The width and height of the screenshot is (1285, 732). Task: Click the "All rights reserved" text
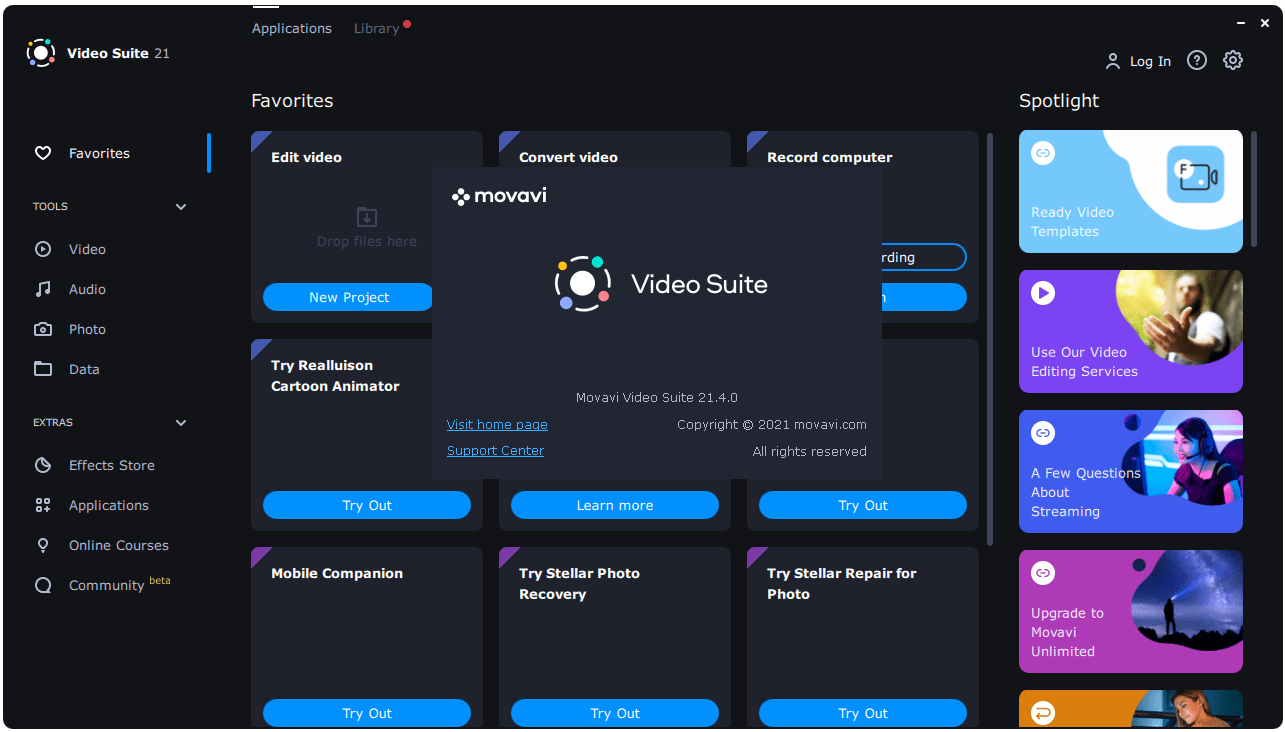coord(810,451)
